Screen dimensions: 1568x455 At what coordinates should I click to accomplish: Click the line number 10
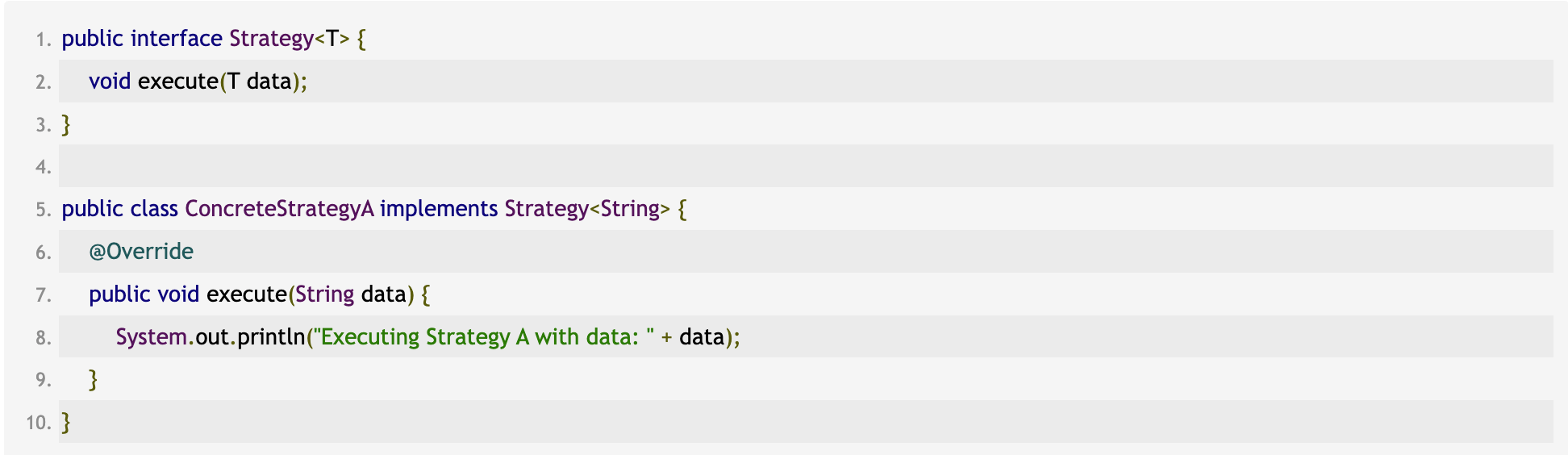click(x=38, y=423)
